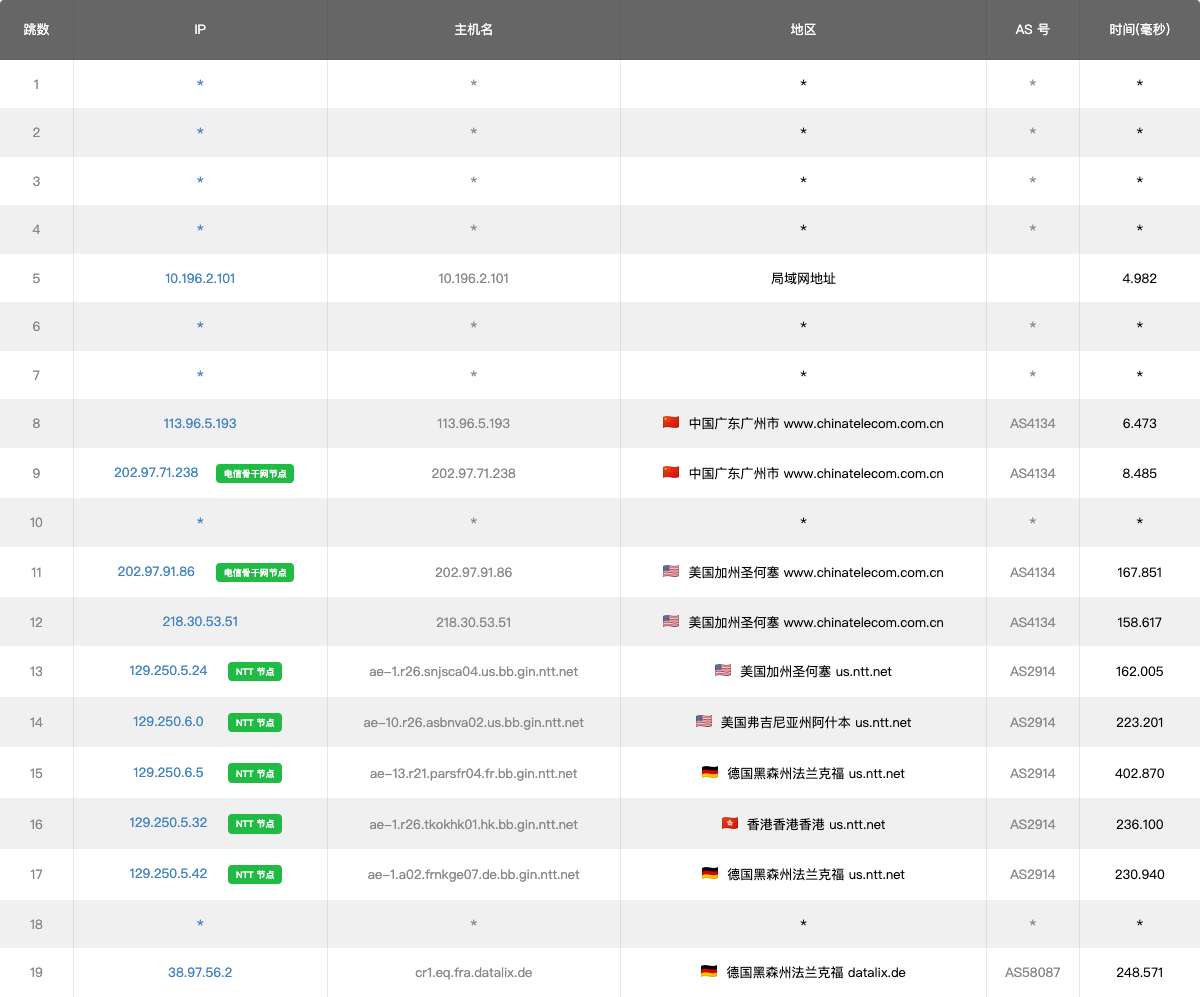1200x997 pixels.
Task: Click the NTT 节点 badge beside 129.250.5.24
Action: tap(255, 672)
